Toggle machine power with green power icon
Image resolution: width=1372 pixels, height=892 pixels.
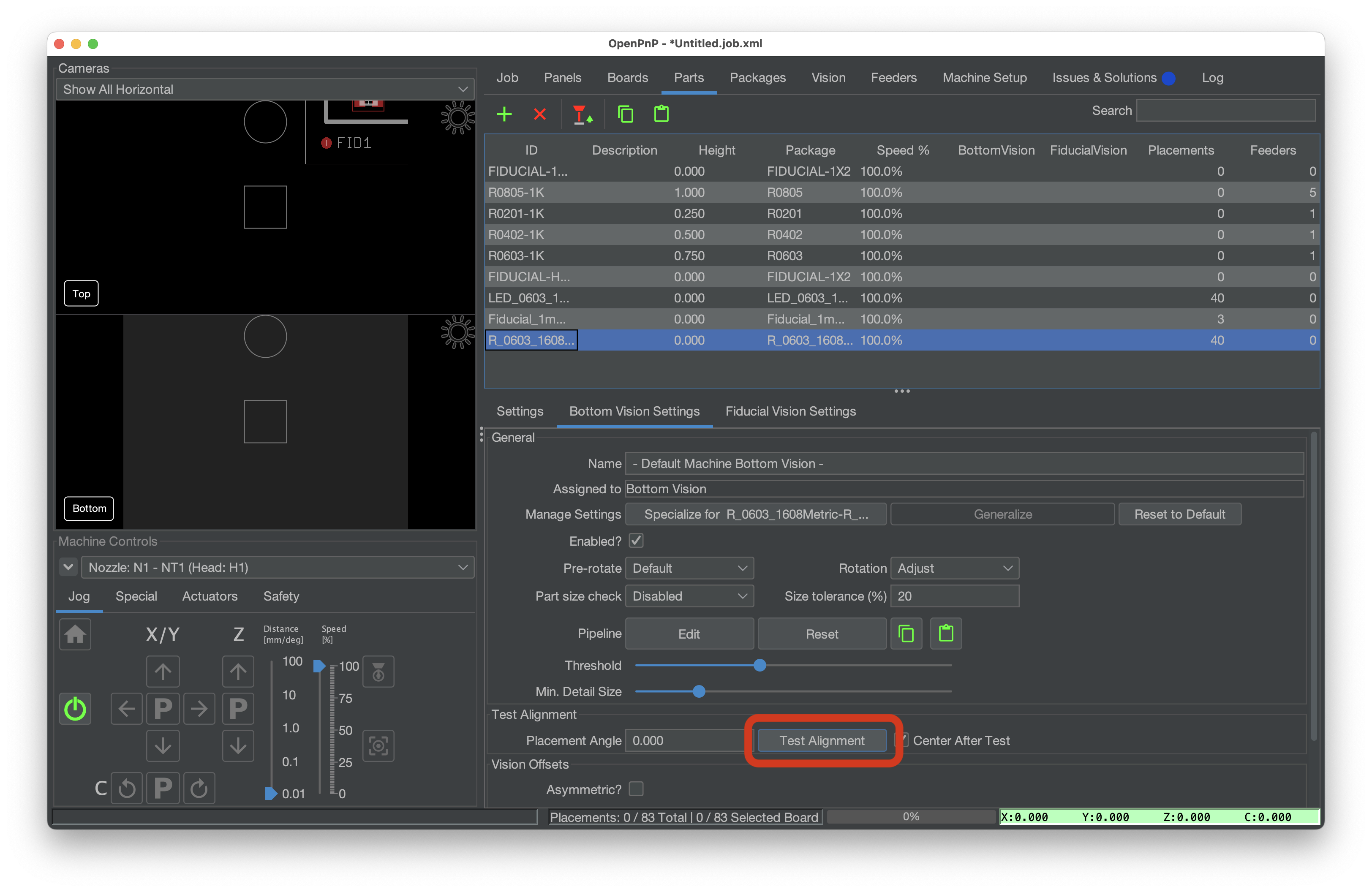coord(75,709)
